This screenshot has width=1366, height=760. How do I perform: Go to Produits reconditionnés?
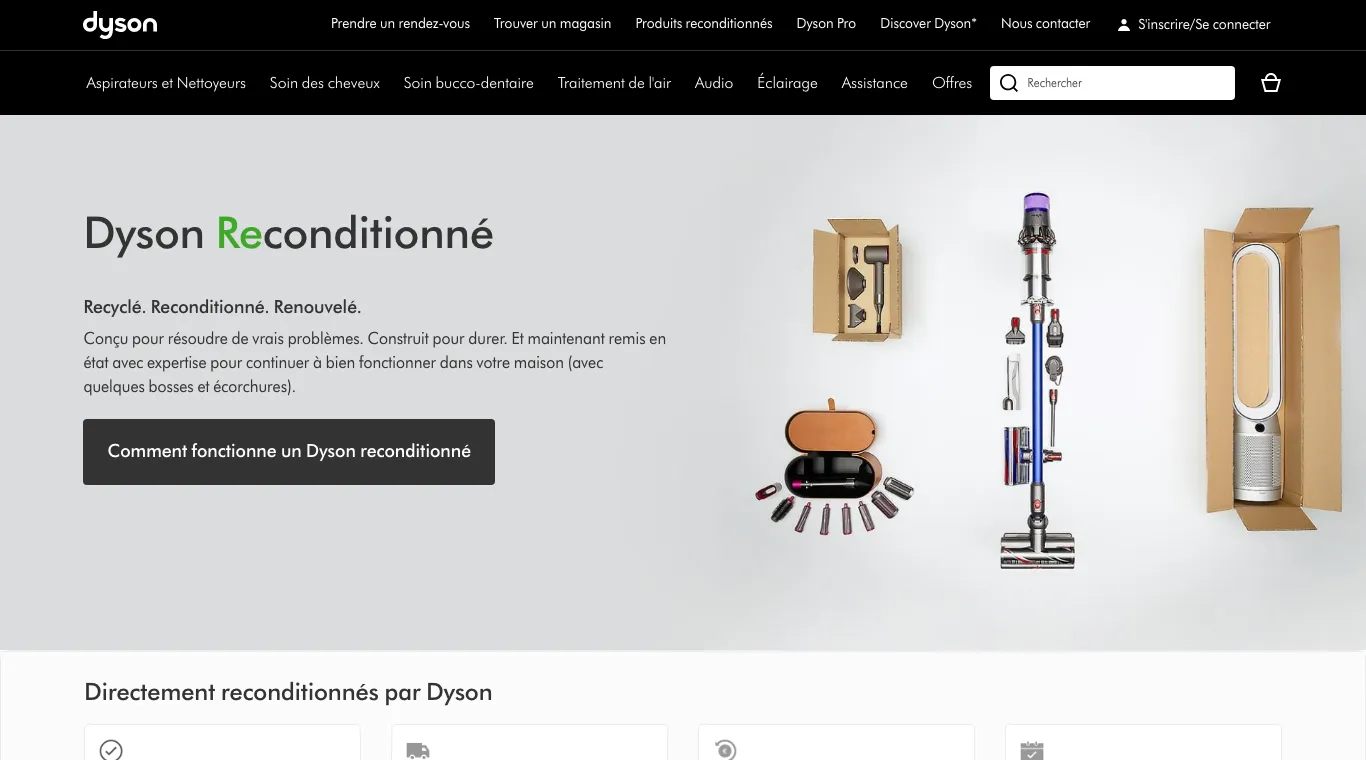pyautogui.click(x=704, y=24)
